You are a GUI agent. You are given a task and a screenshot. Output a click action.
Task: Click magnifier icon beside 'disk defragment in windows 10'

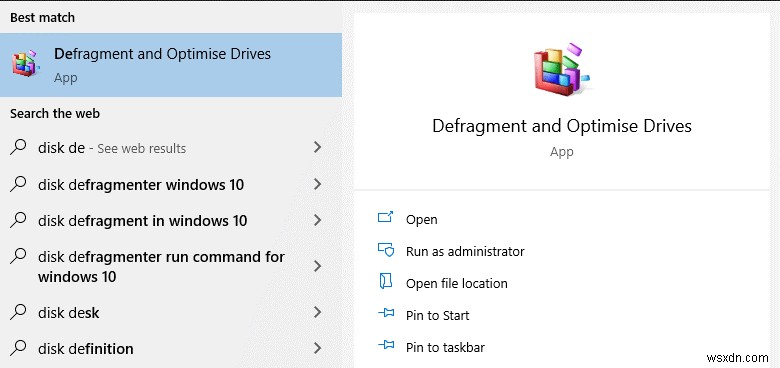[x=18, y=220]
